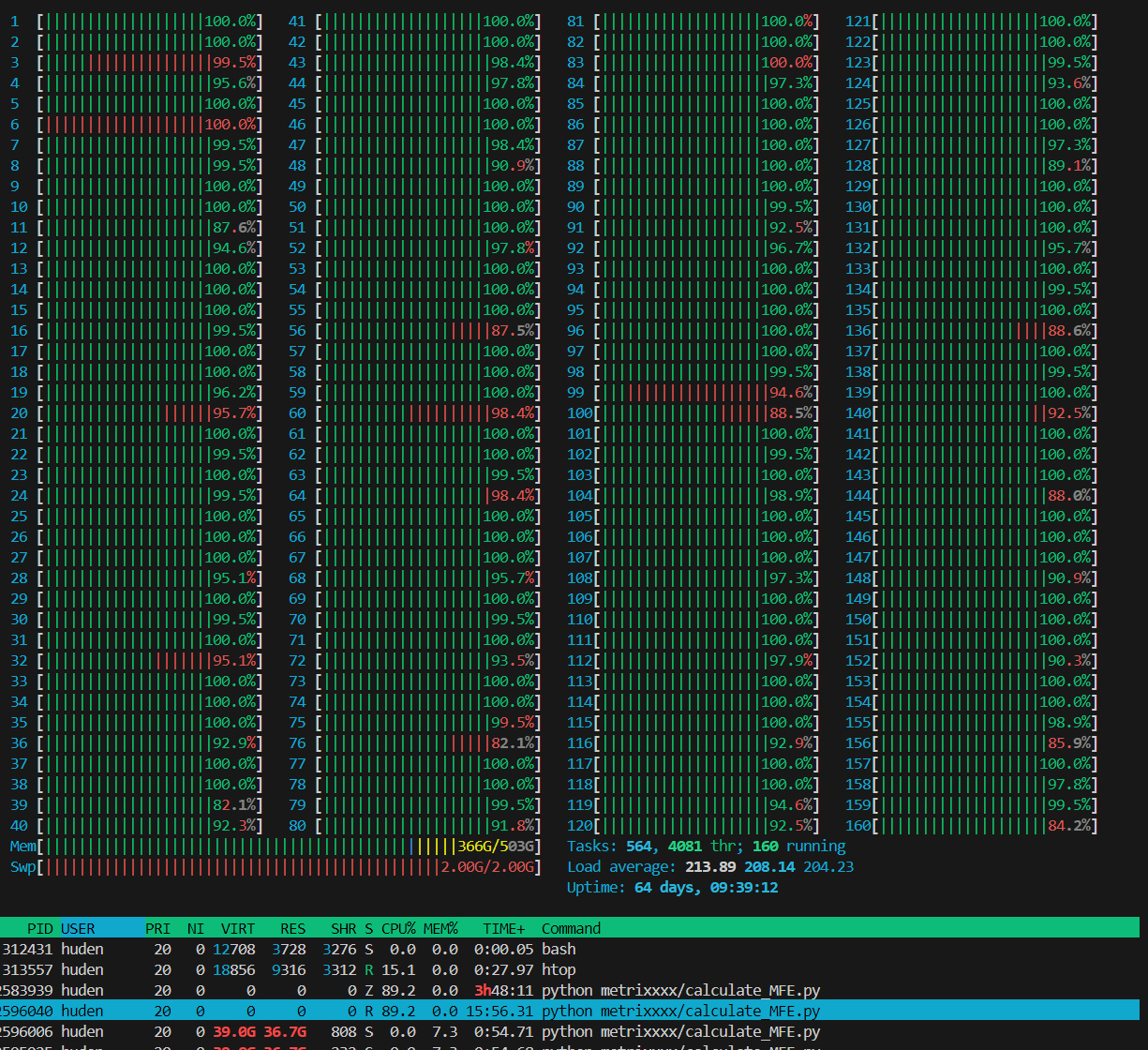Click the 366G/503G memory value

tap(496, 846)
